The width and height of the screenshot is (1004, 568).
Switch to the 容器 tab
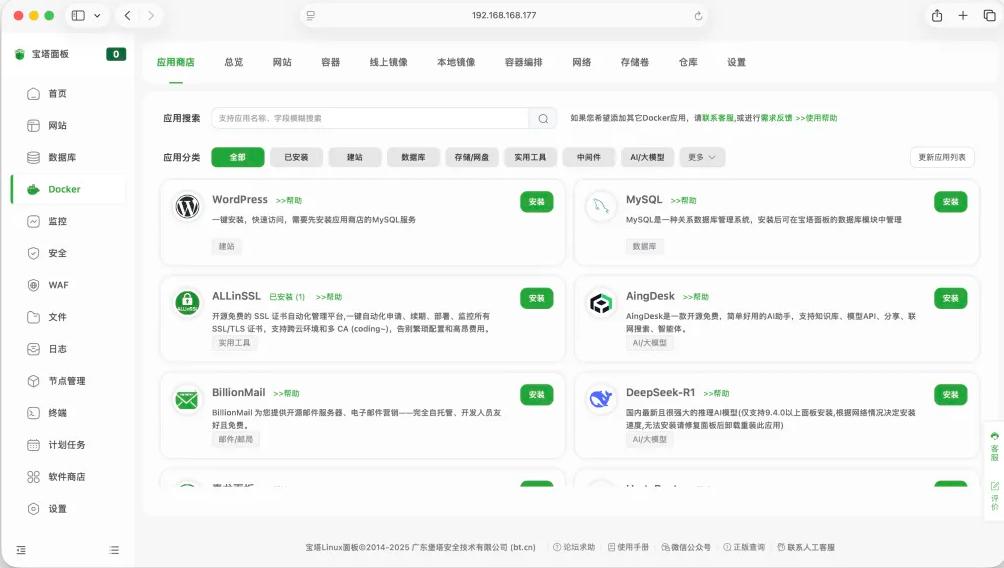[330, 62]
